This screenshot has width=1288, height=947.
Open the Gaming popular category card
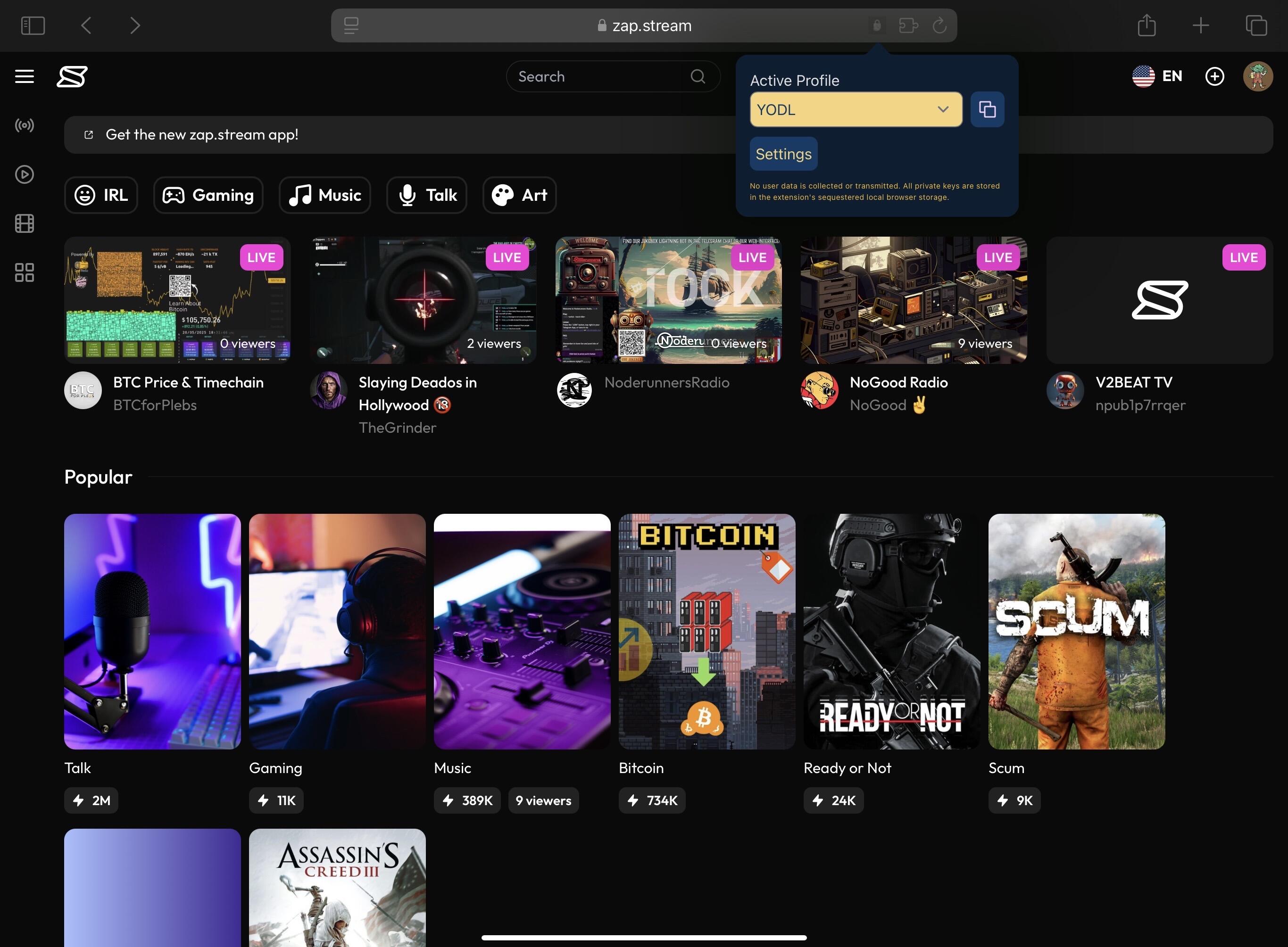337,631
